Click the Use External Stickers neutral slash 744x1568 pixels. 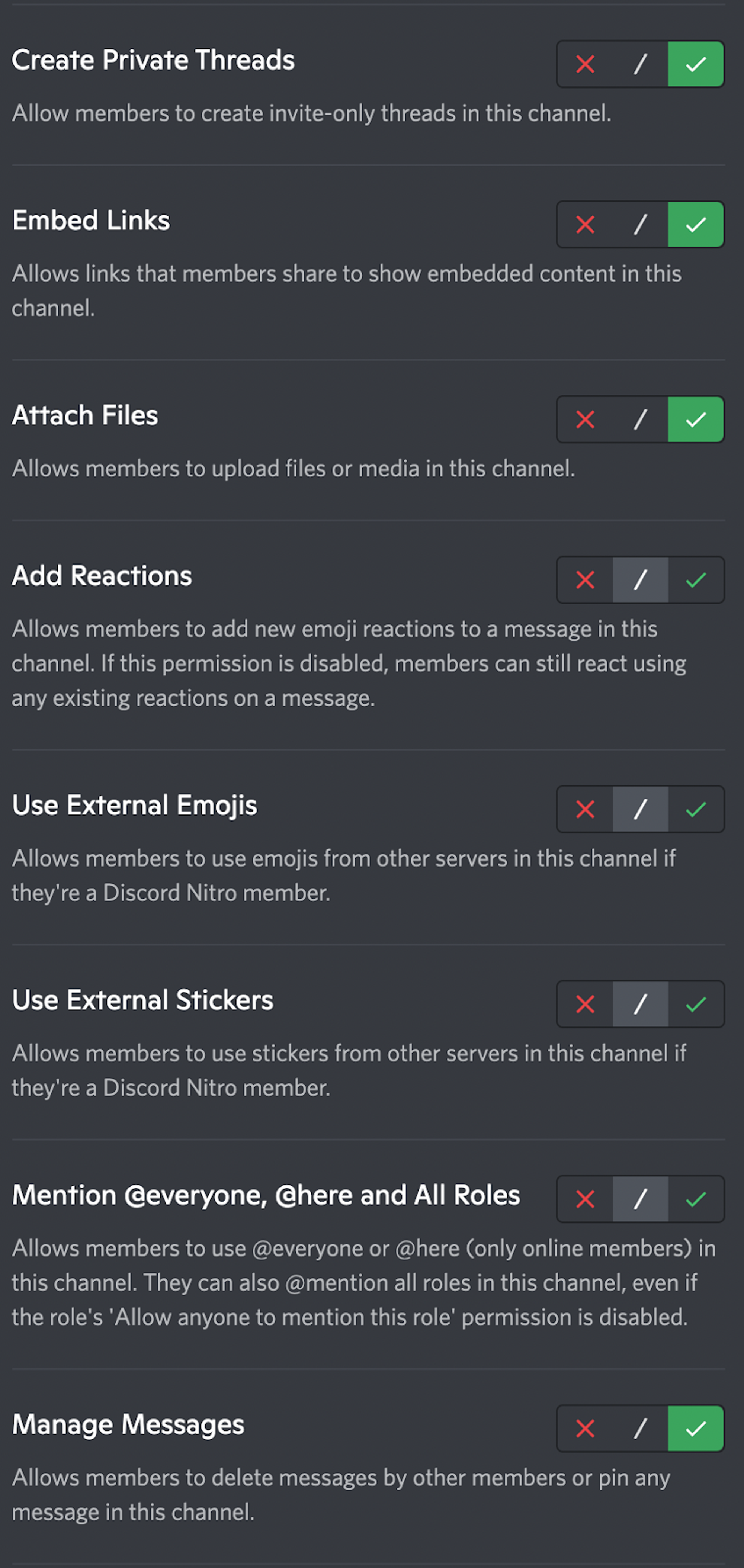640,1004
